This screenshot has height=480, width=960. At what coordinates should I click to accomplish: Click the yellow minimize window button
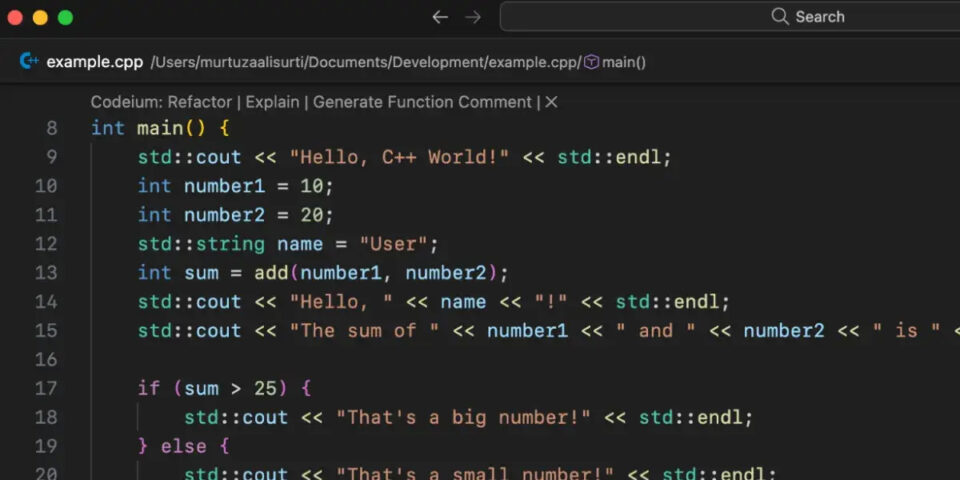pyautogui.click(x=40, y=17)
